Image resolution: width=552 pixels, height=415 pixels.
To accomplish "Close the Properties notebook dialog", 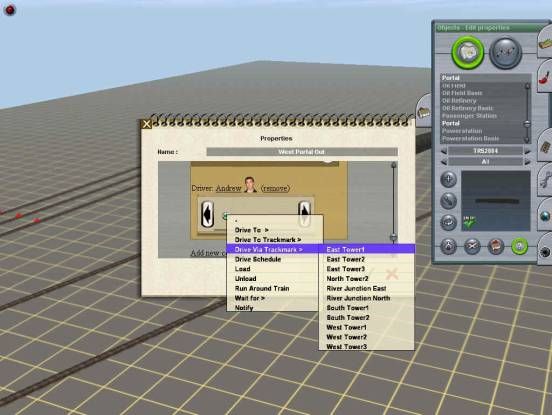I will tap(146, 124).
